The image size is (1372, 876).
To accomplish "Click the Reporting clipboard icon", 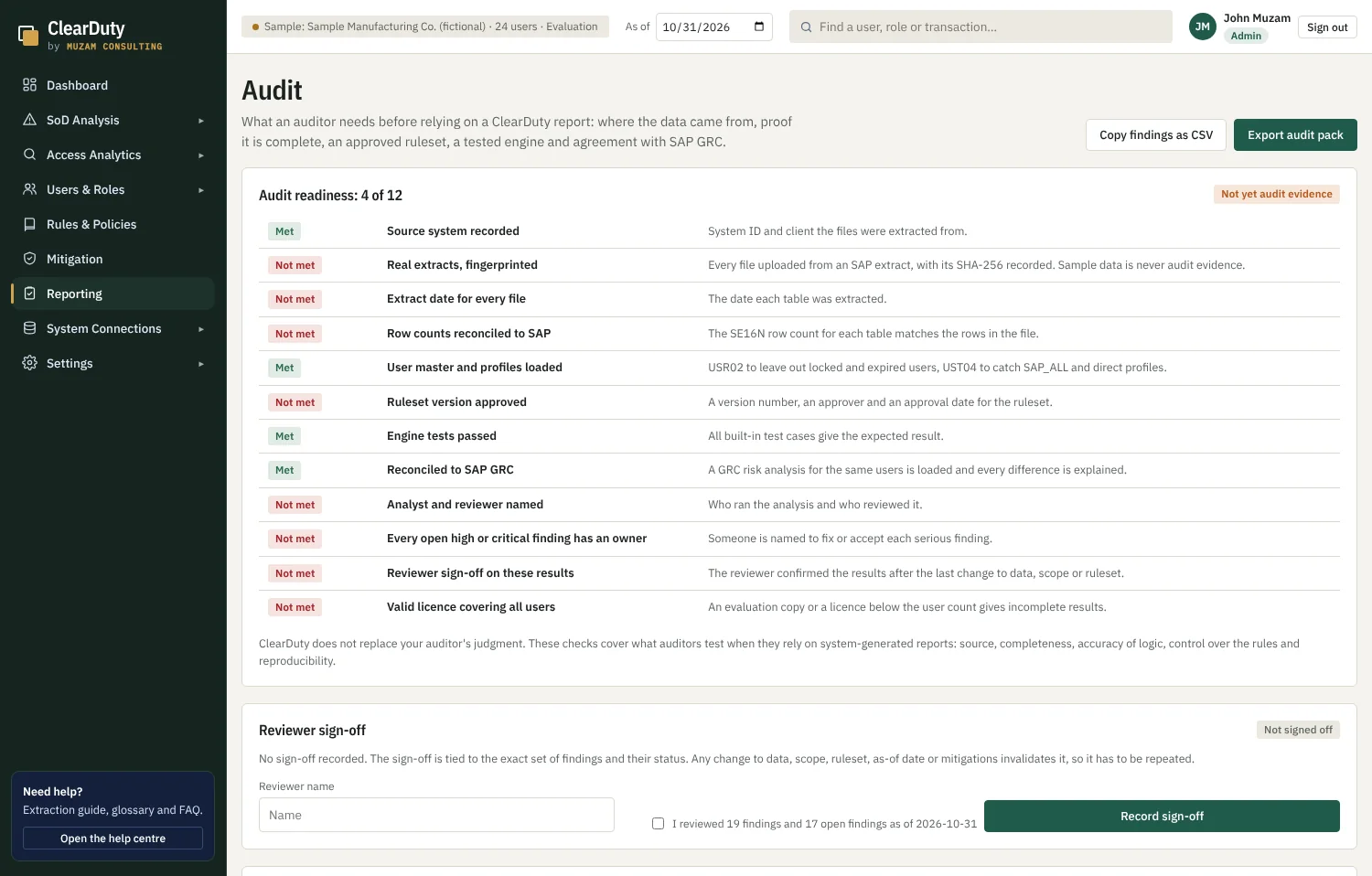I will click(29, 294).
